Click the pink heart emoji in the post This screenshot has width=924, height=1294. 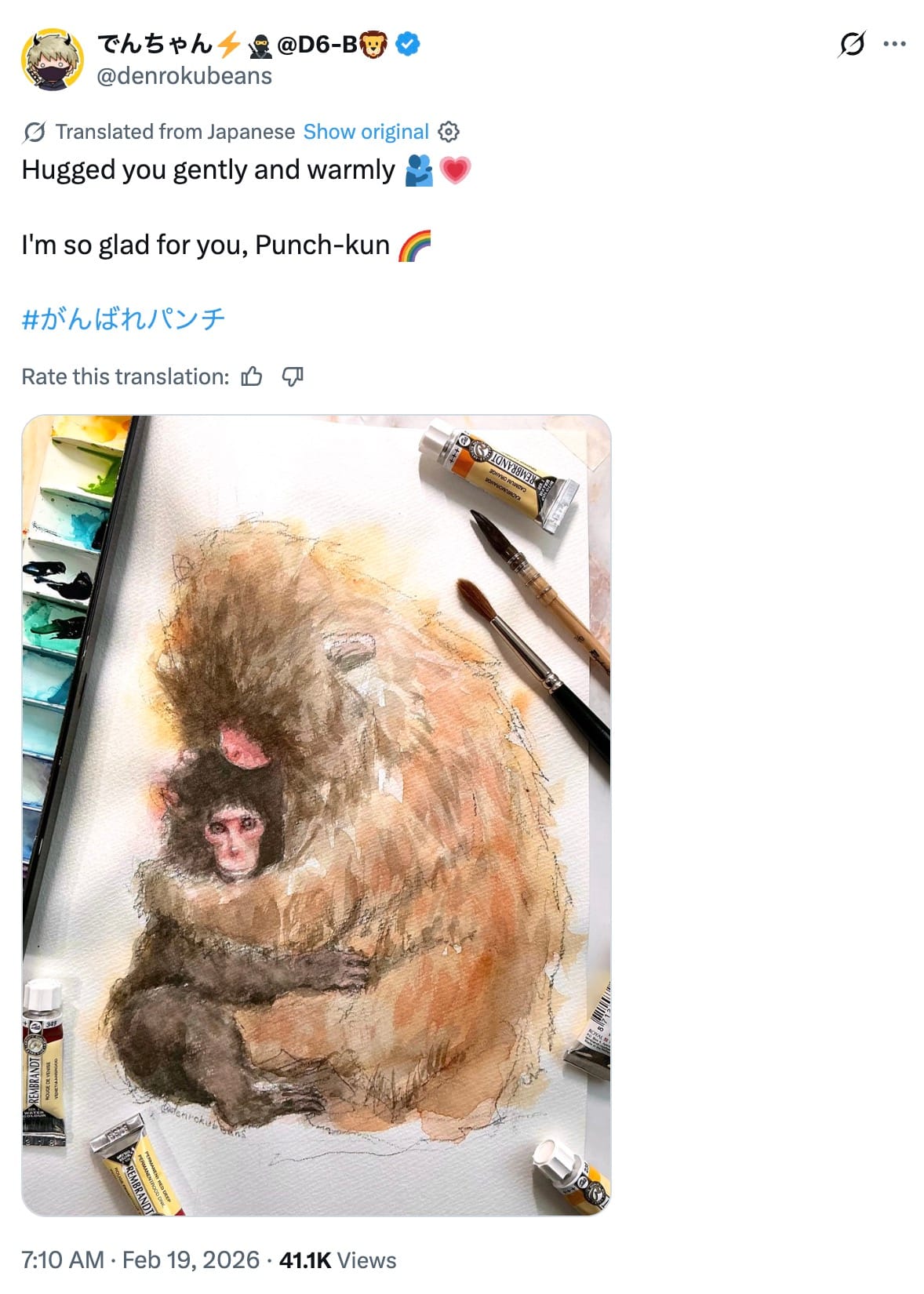[455, 170]
